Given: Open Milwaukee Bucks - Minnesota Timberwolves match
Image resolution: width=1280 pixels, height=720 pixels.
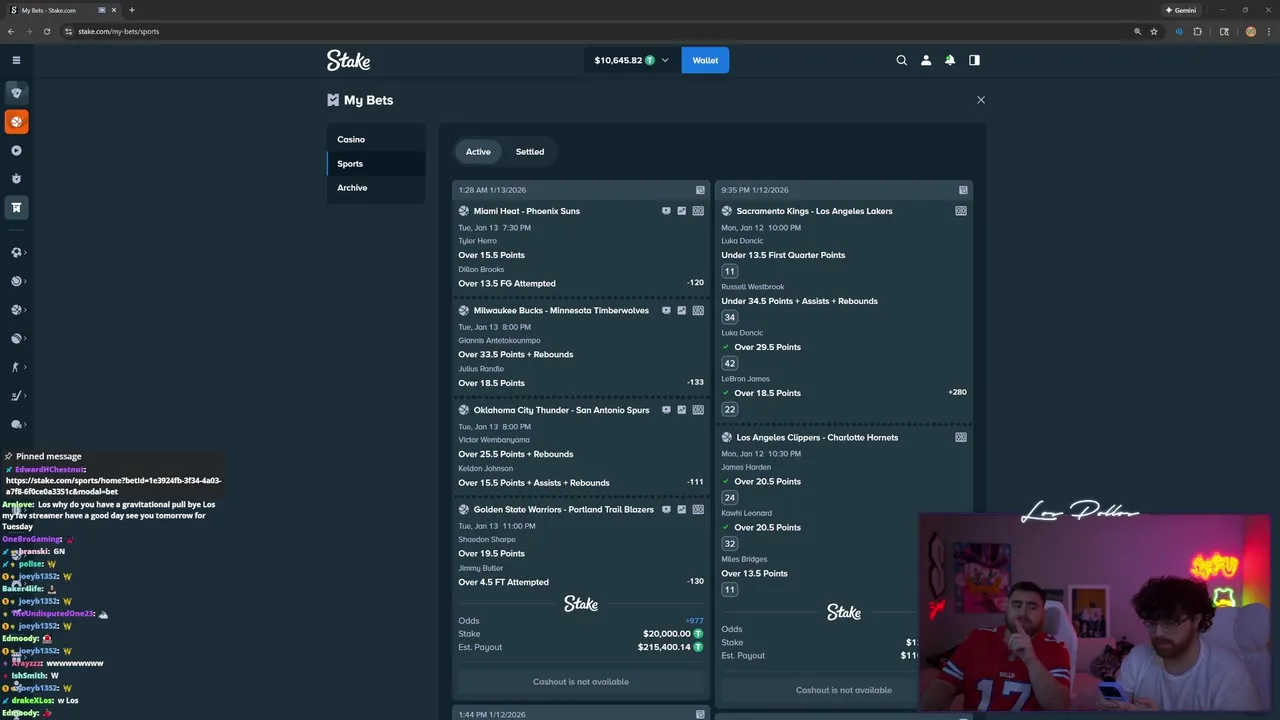Looking at the screenshot, I should 561,310.
